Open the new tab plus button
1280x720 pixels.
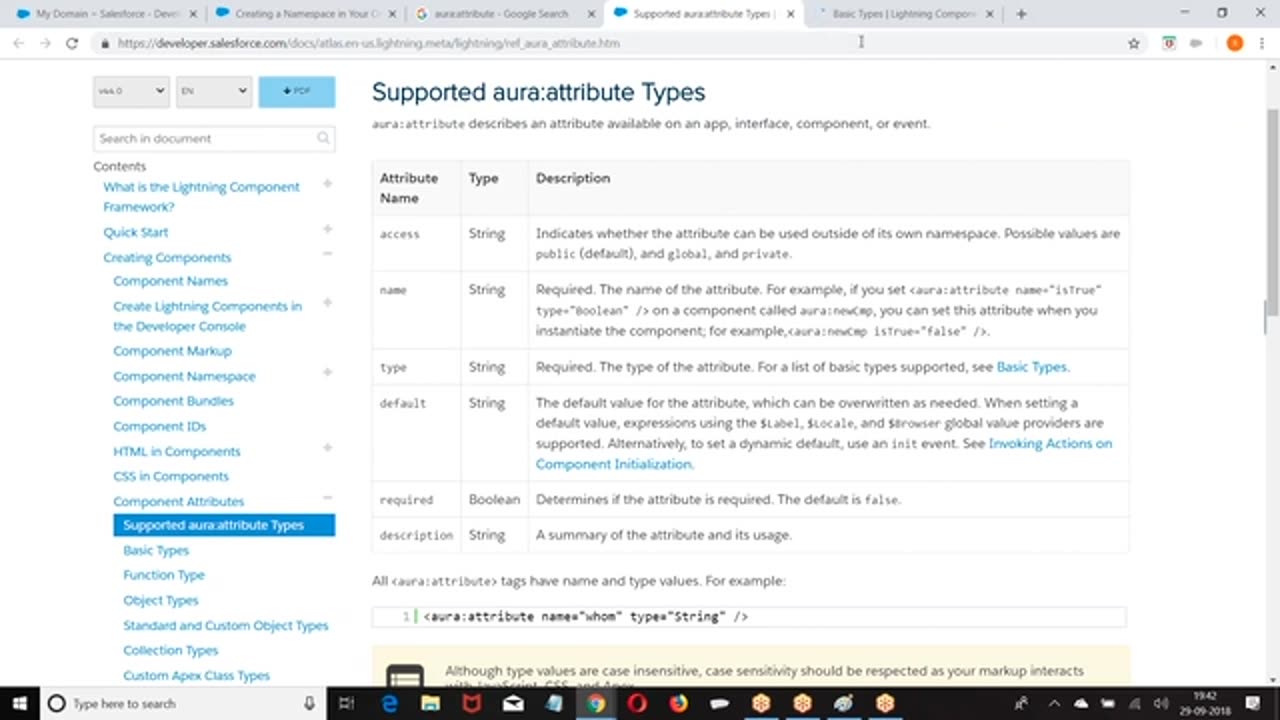1021,14
